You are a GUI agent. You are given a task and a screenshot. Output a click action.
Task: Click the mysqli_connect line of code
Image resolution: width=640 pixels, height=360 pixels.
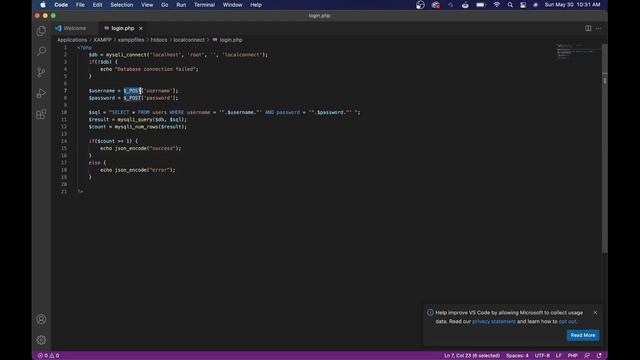click(x=178, y=55)
